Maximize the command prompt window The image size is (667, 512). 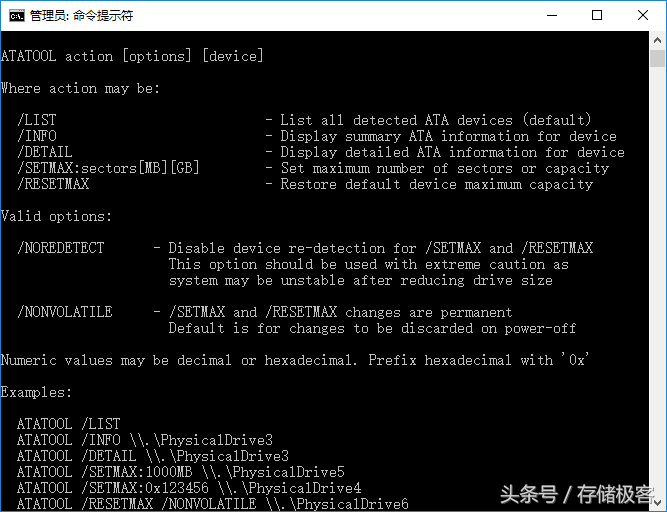(597, 16)
